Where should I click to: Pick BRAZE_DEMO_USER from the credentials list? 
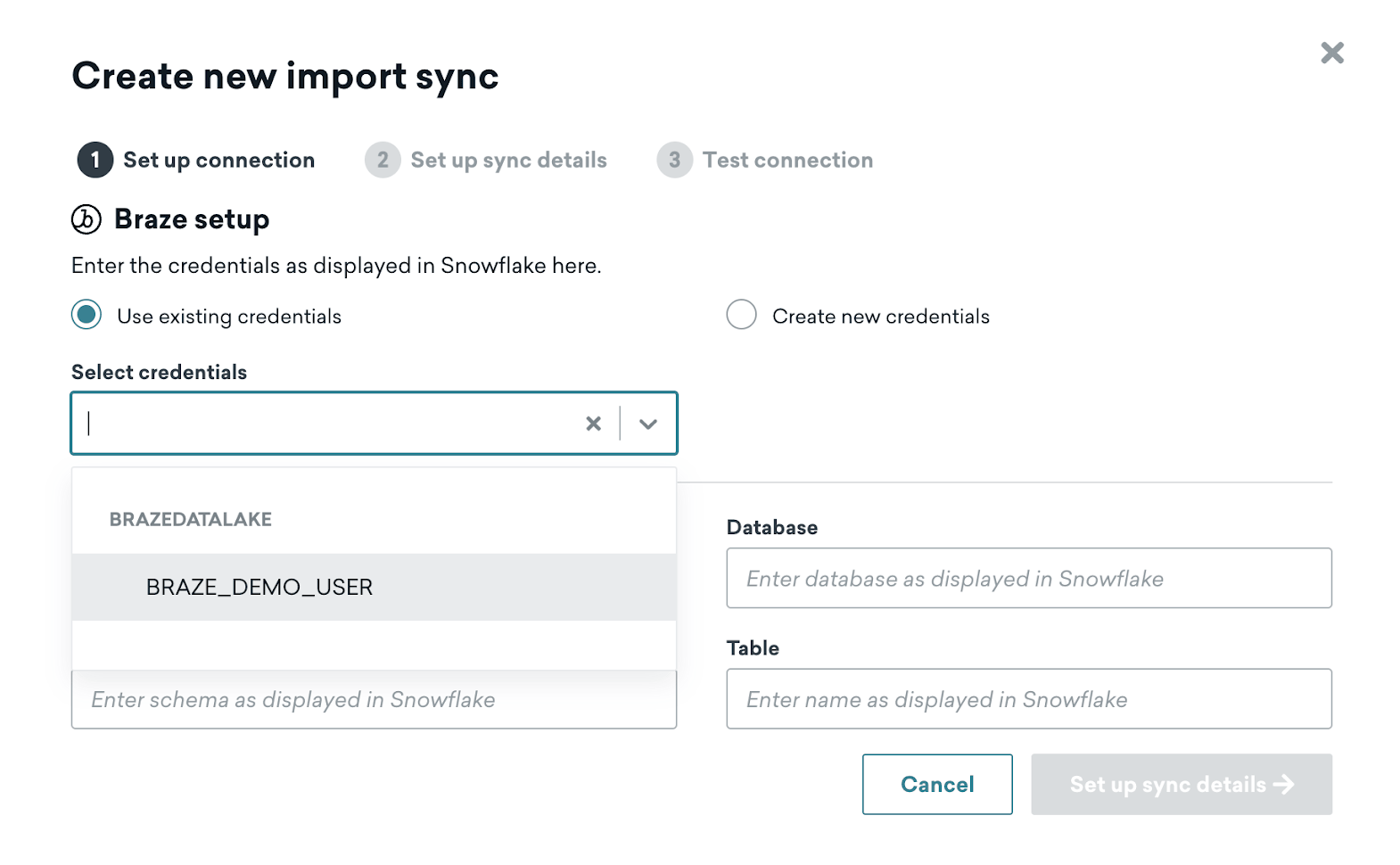(259, 588)
